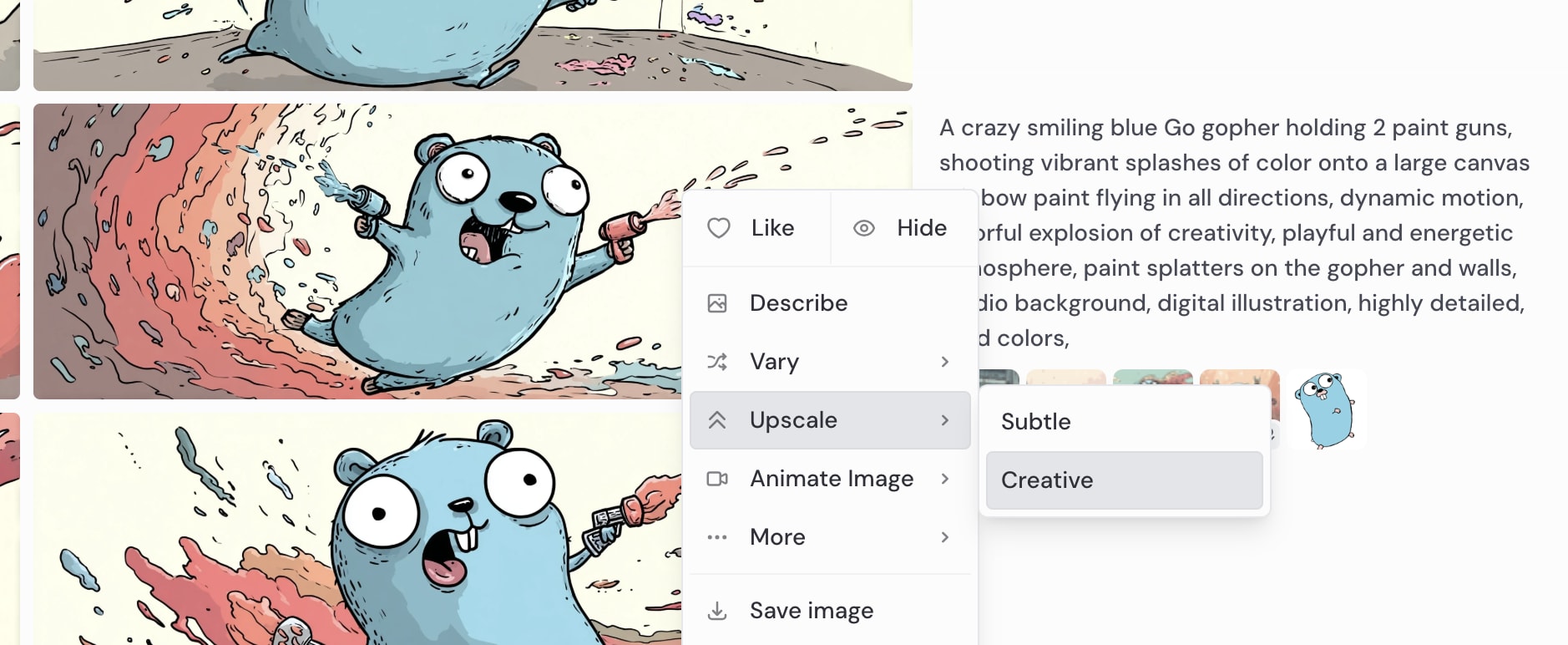Expand the Vary submenu arrow

click(x=945, y=362)
